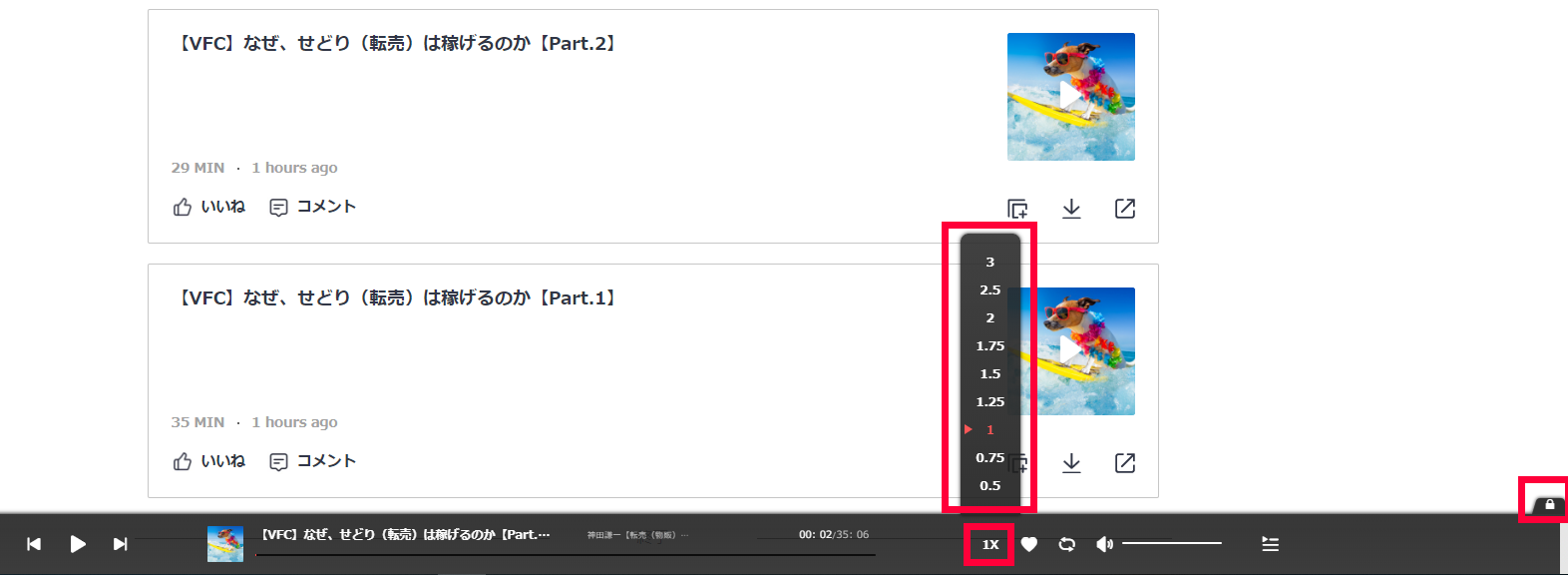The image size is (1568, 575).
Task: Skip to the next track
Action: (x=121, y=544)
